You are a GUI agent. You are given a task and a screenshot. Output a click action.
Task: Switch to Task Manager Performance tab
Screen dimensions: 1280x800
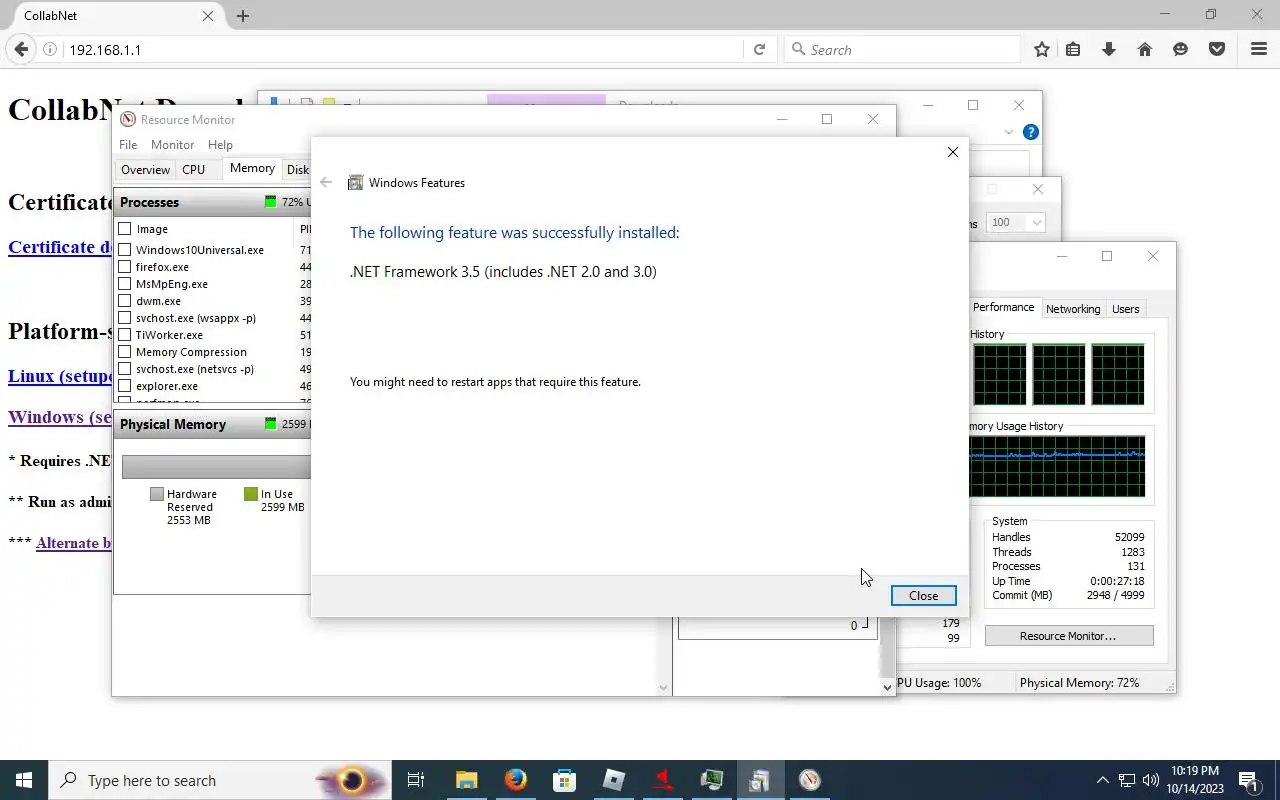(x=1003, y=308)
